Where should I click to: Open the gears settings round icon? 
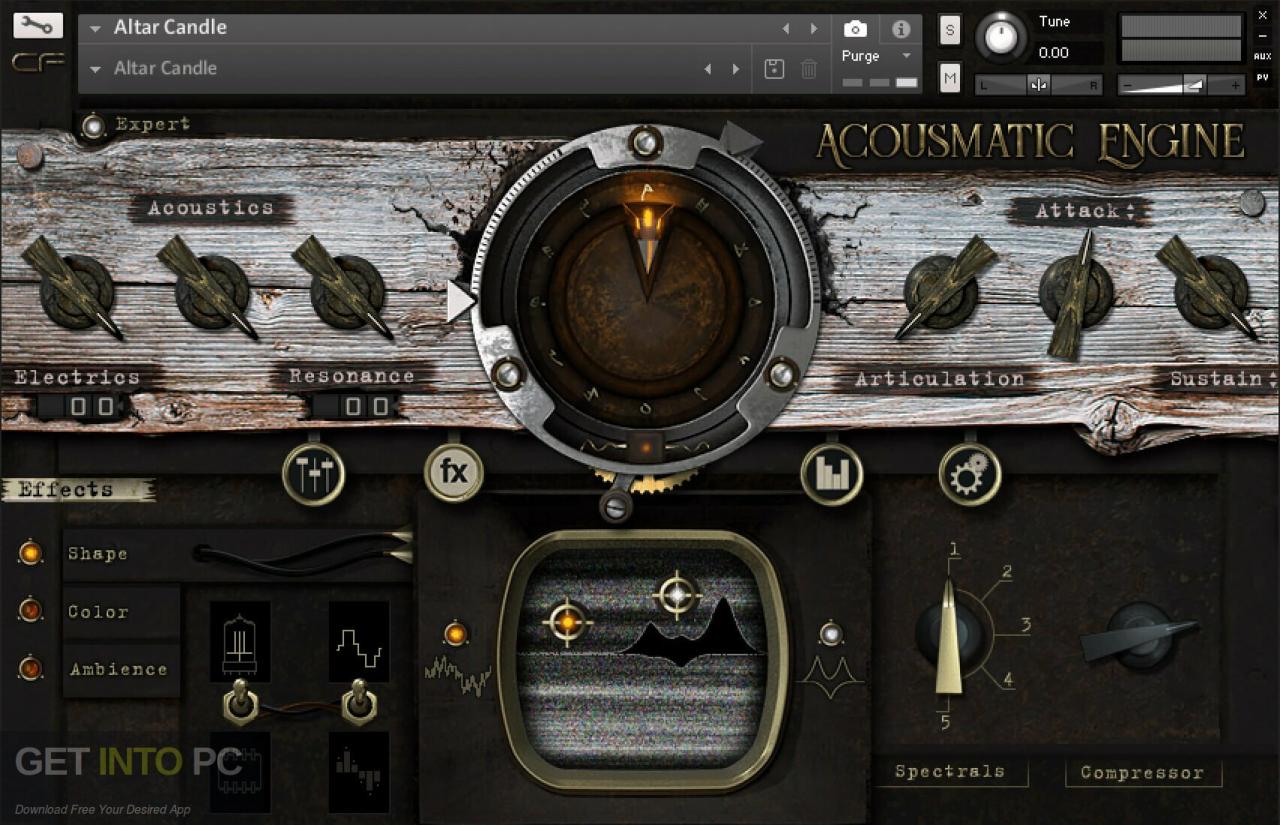970,473
